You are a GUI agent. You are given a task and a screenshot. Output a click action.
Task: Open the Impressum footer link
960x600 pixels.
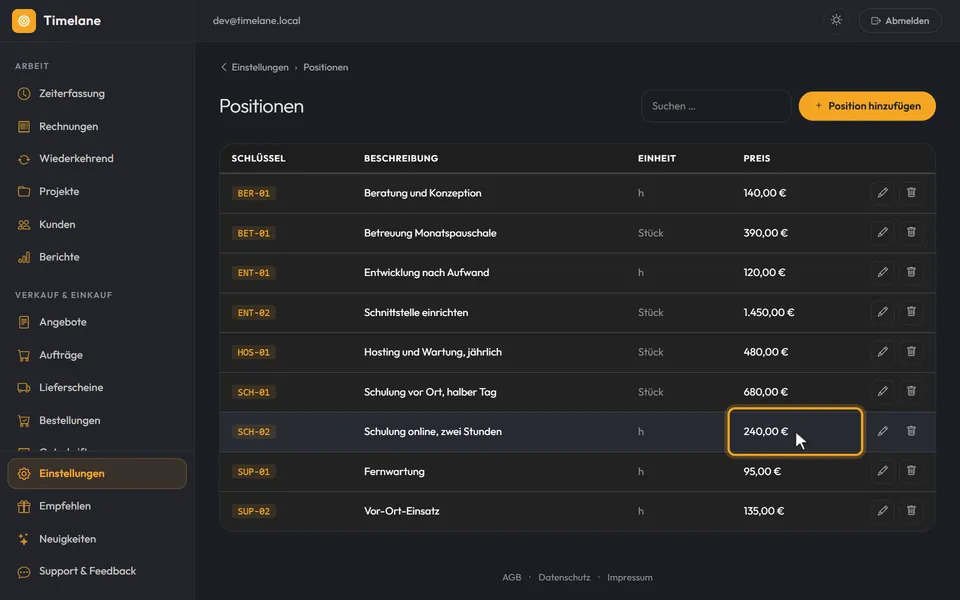click(630, 577)
